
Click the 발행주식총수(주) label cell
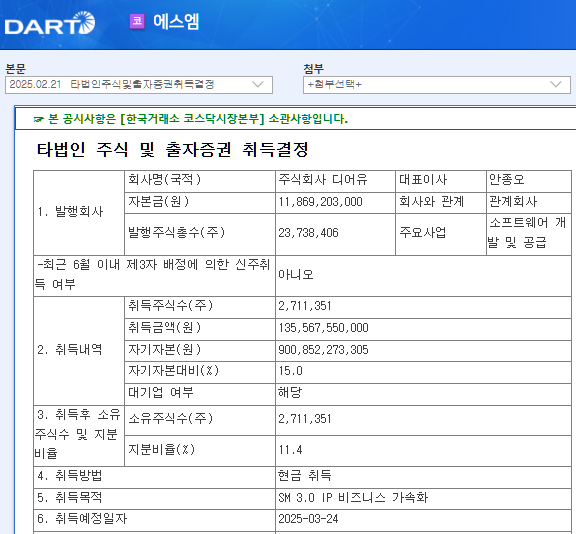[x=200, y=234]
